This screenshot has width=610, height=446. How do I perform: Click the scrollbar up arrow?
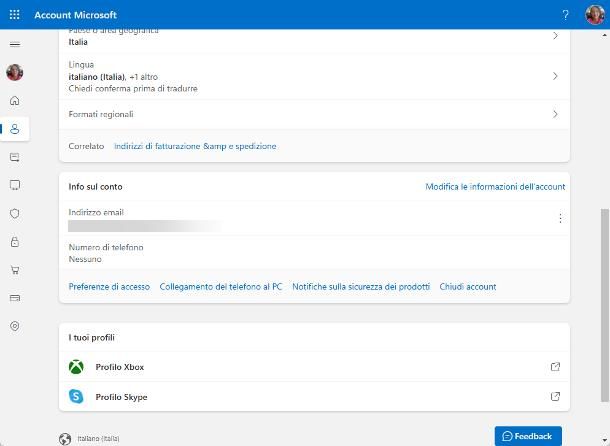(605, 35)
